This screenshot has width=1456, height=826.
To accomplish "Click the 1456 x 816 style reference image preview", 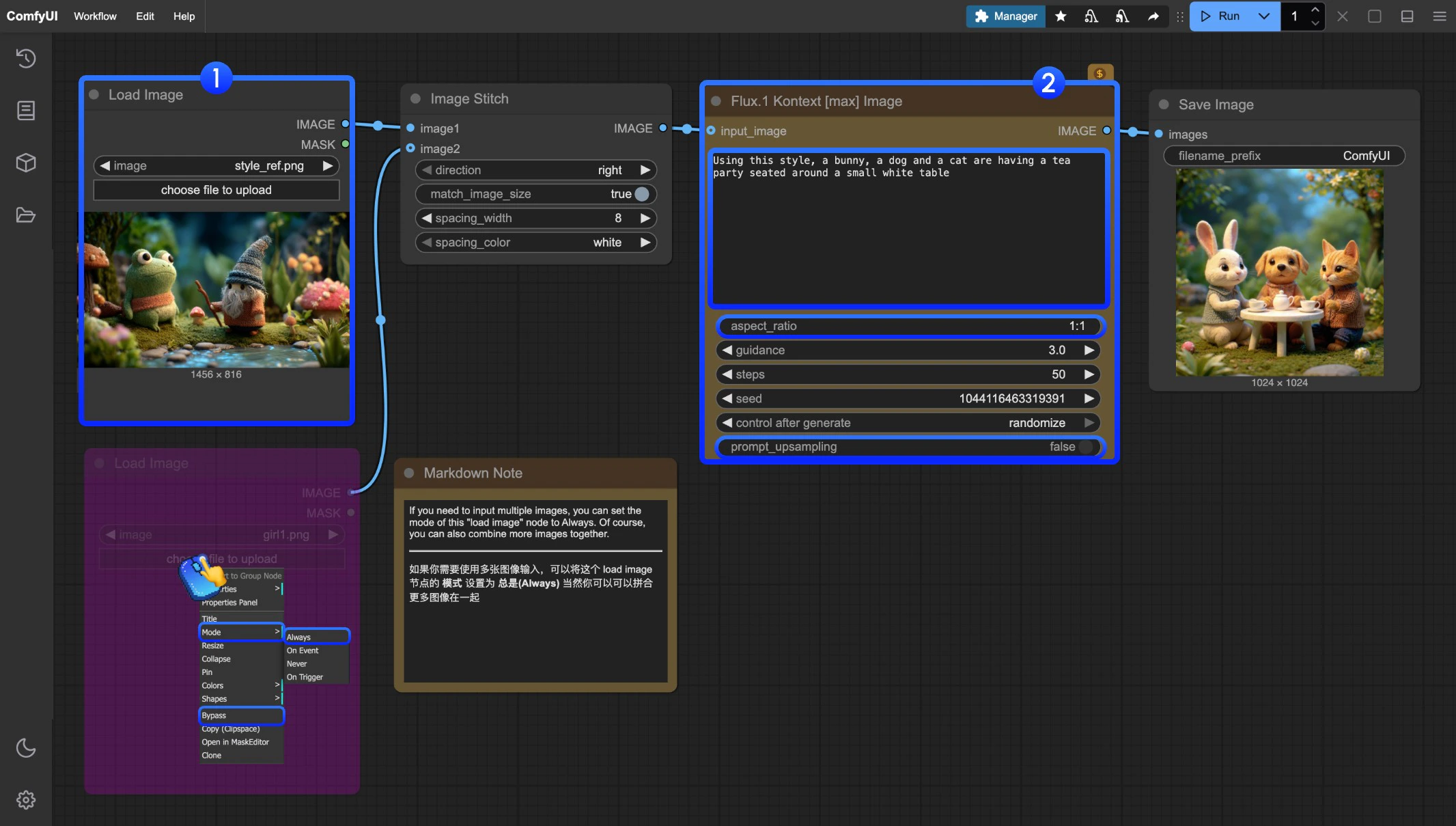I will (x=216, y=290).
